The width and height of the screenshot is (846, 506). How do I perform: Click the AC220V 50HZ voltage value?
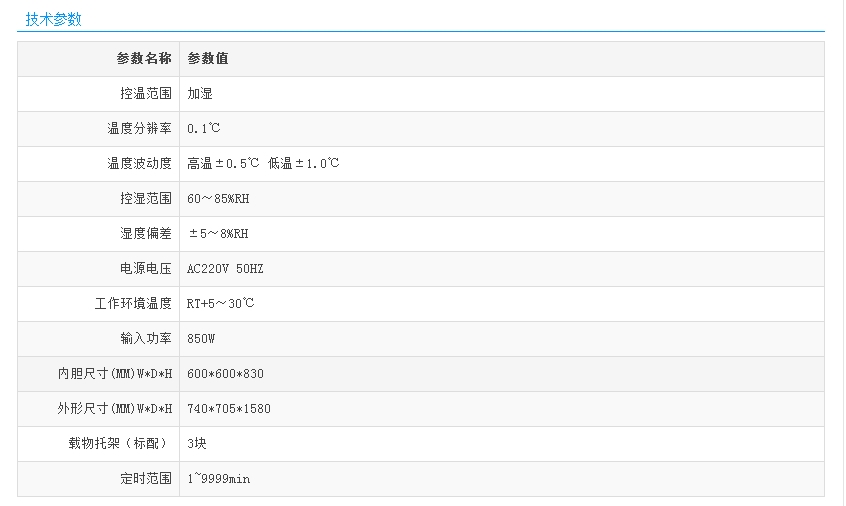pos(225,269)
